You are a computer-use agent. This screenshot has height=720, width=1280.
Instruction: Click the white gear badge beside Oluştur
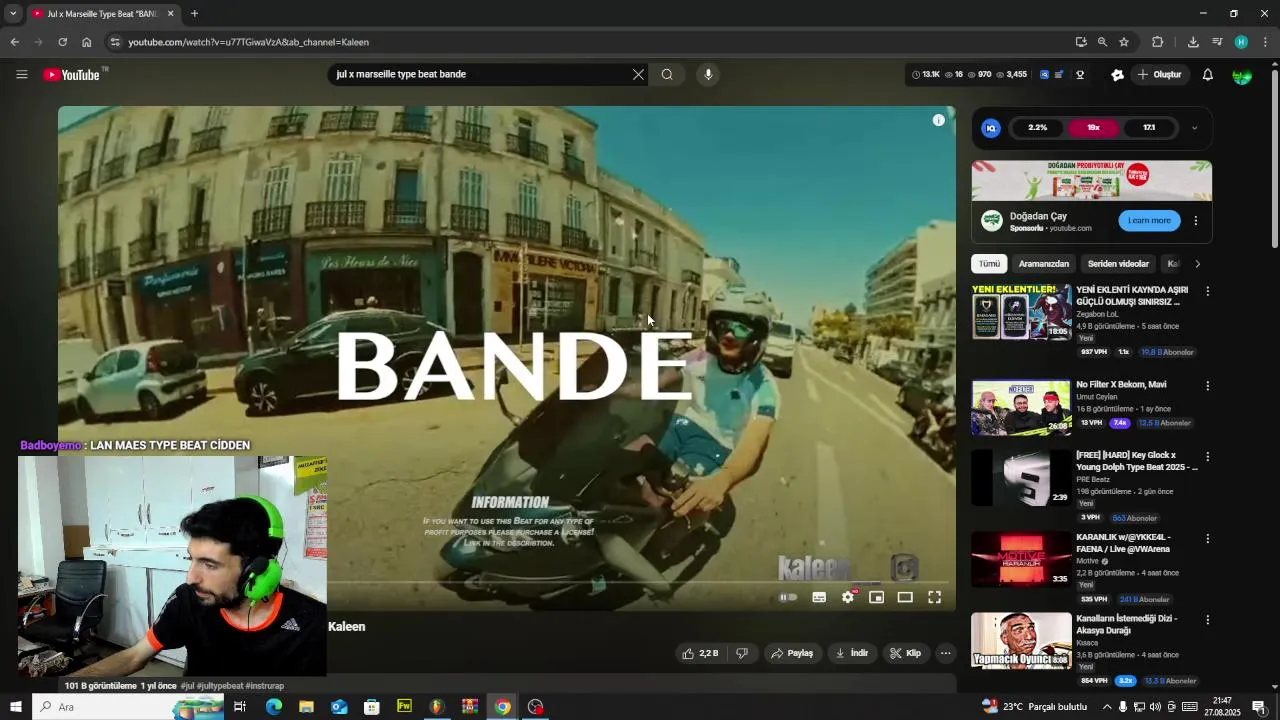click(x=1117, y=74)
